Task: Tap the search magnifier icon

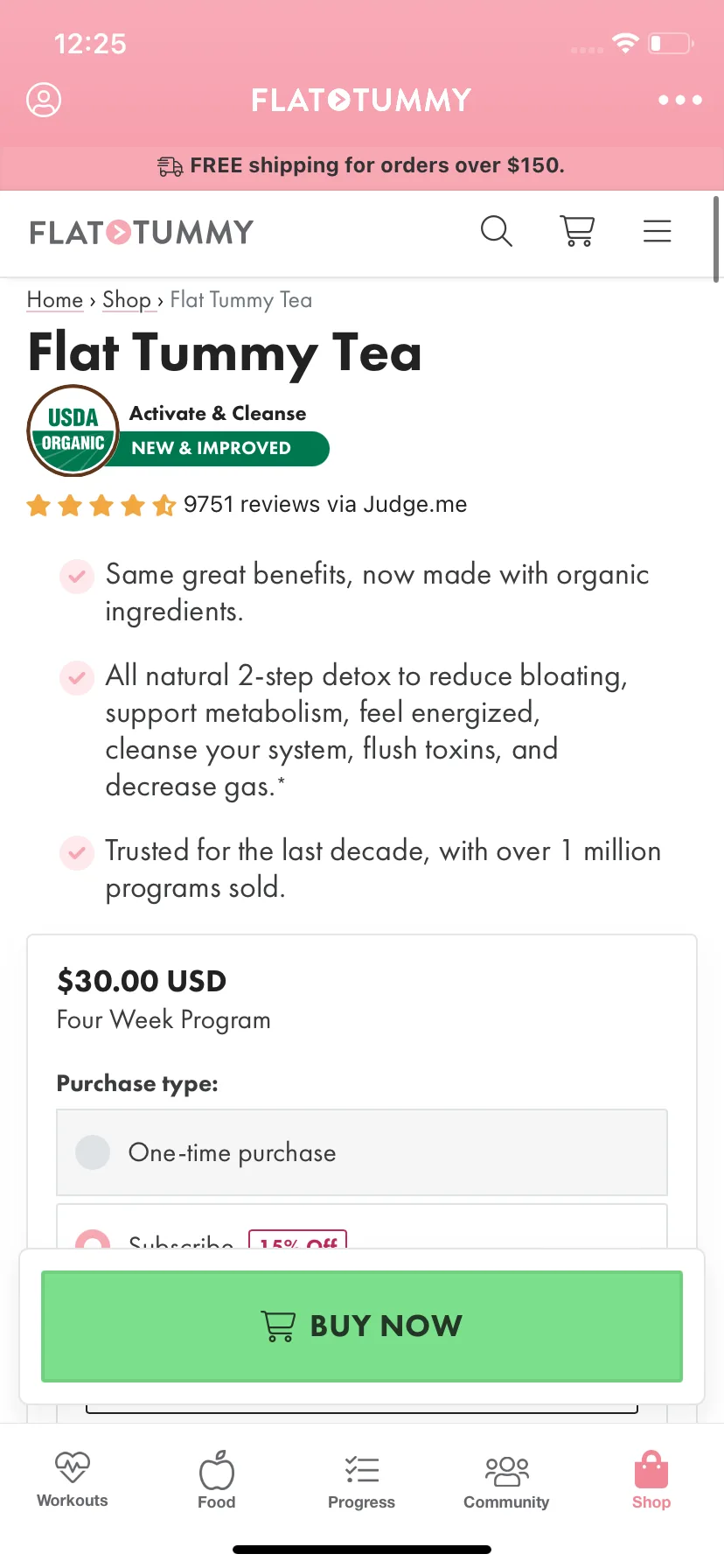Action: (x=496, y=231)
